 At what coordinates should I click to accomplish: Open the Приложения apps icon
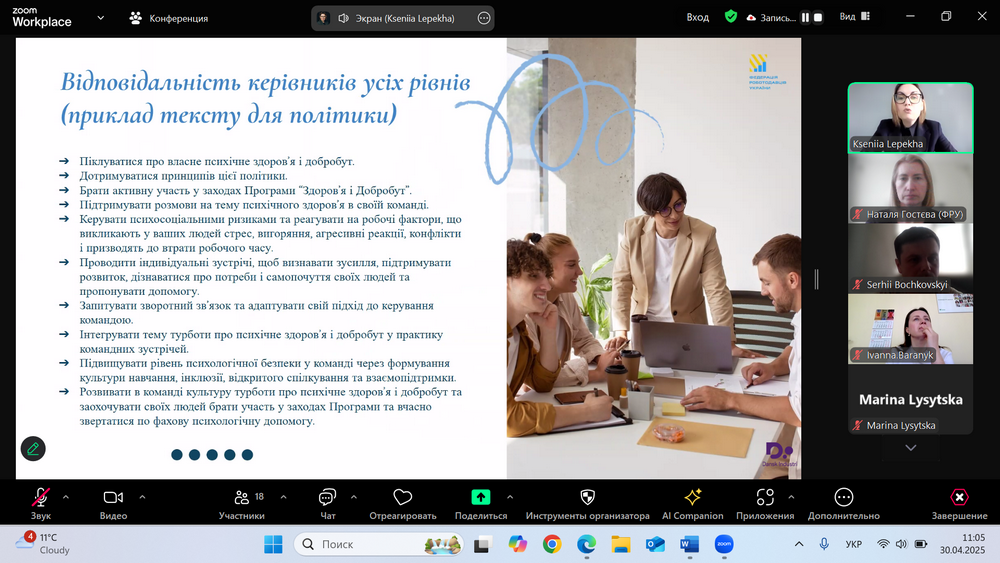point(765,498)
